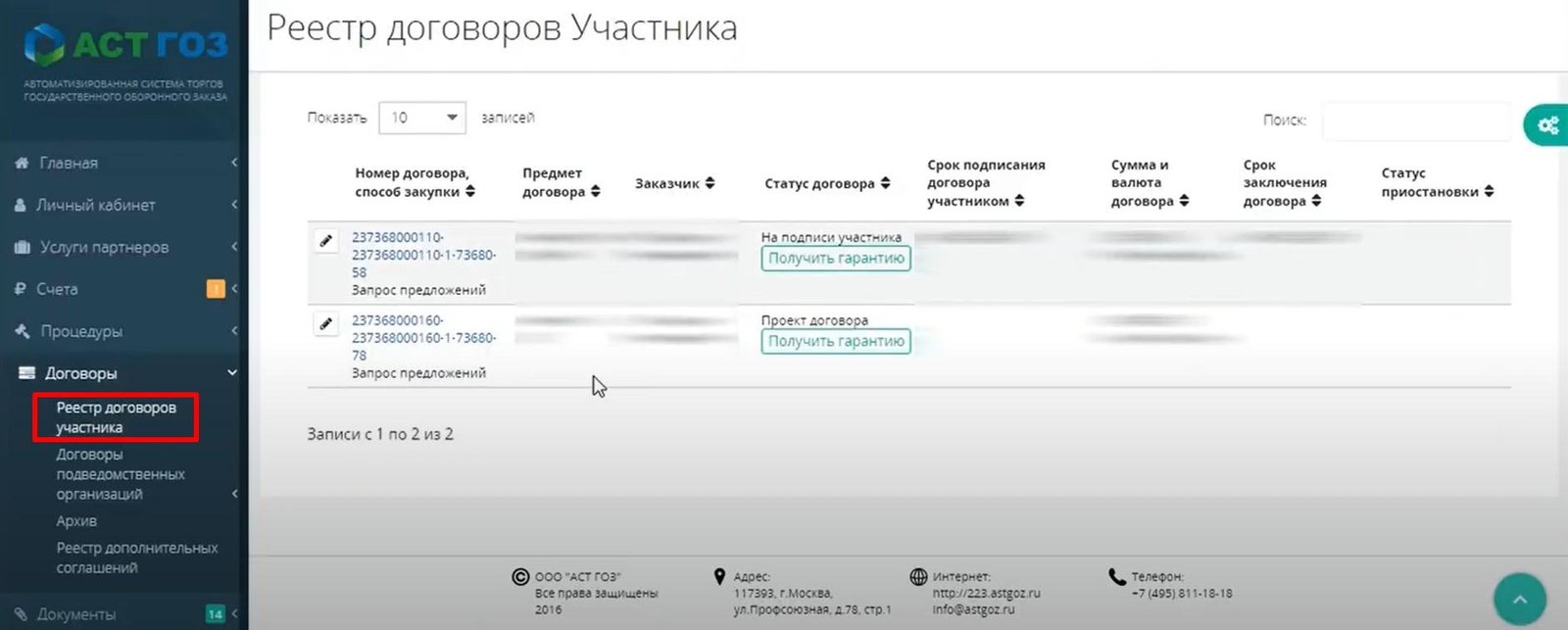Open the Архив sidebar item
The image size is (1568, 630).
click(76, 521)
